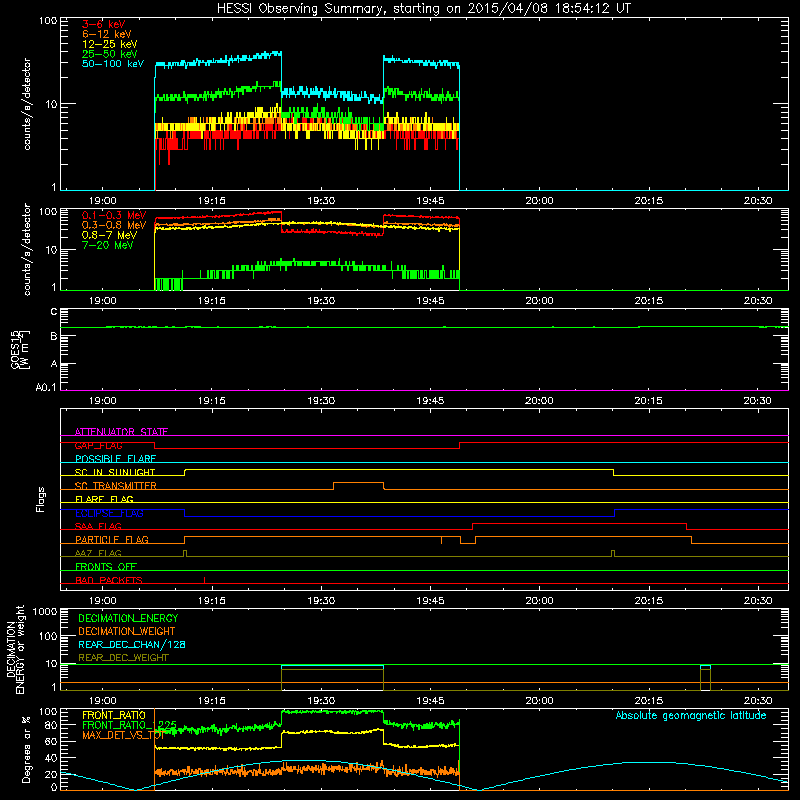
Task: Click the SC_TRANSMITTER raised pulse segment
Action: [x=359, y=483]
